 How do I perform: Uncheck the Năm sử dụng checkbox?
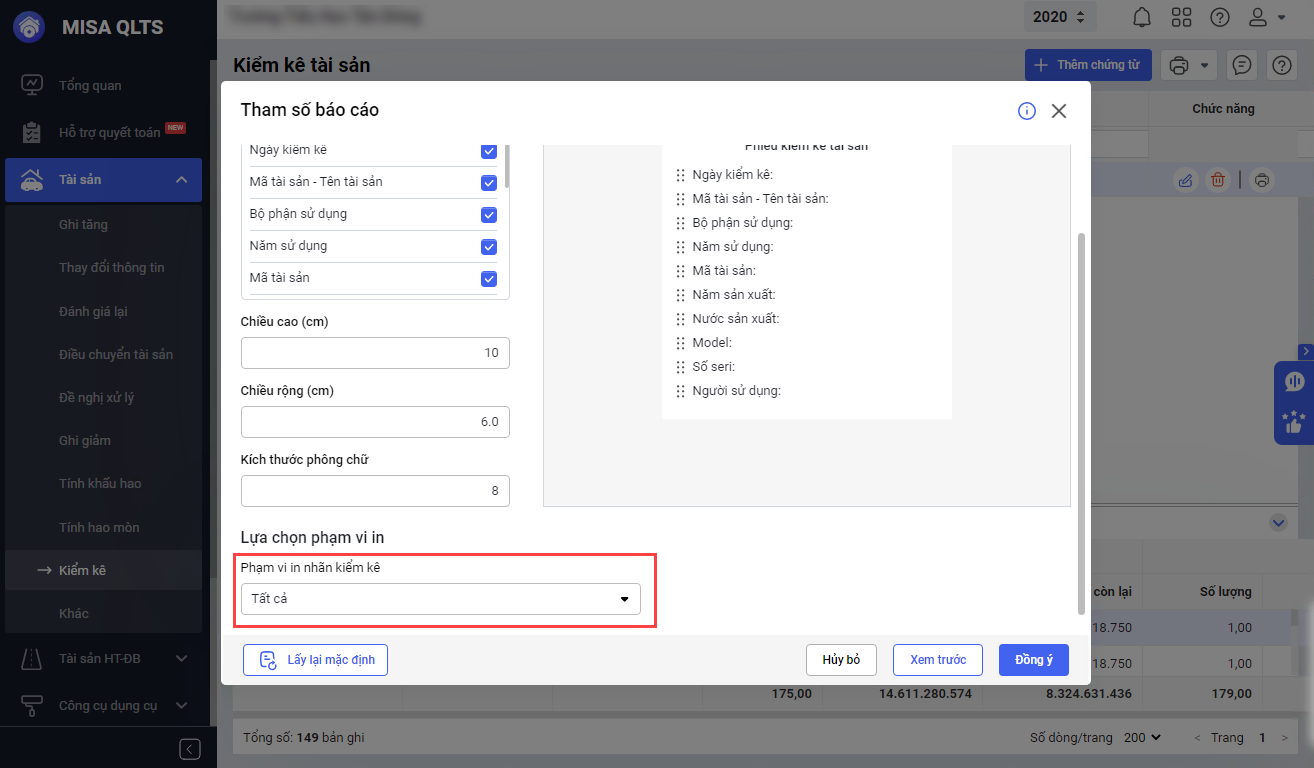pyautogui.click(x=489, y=247)
